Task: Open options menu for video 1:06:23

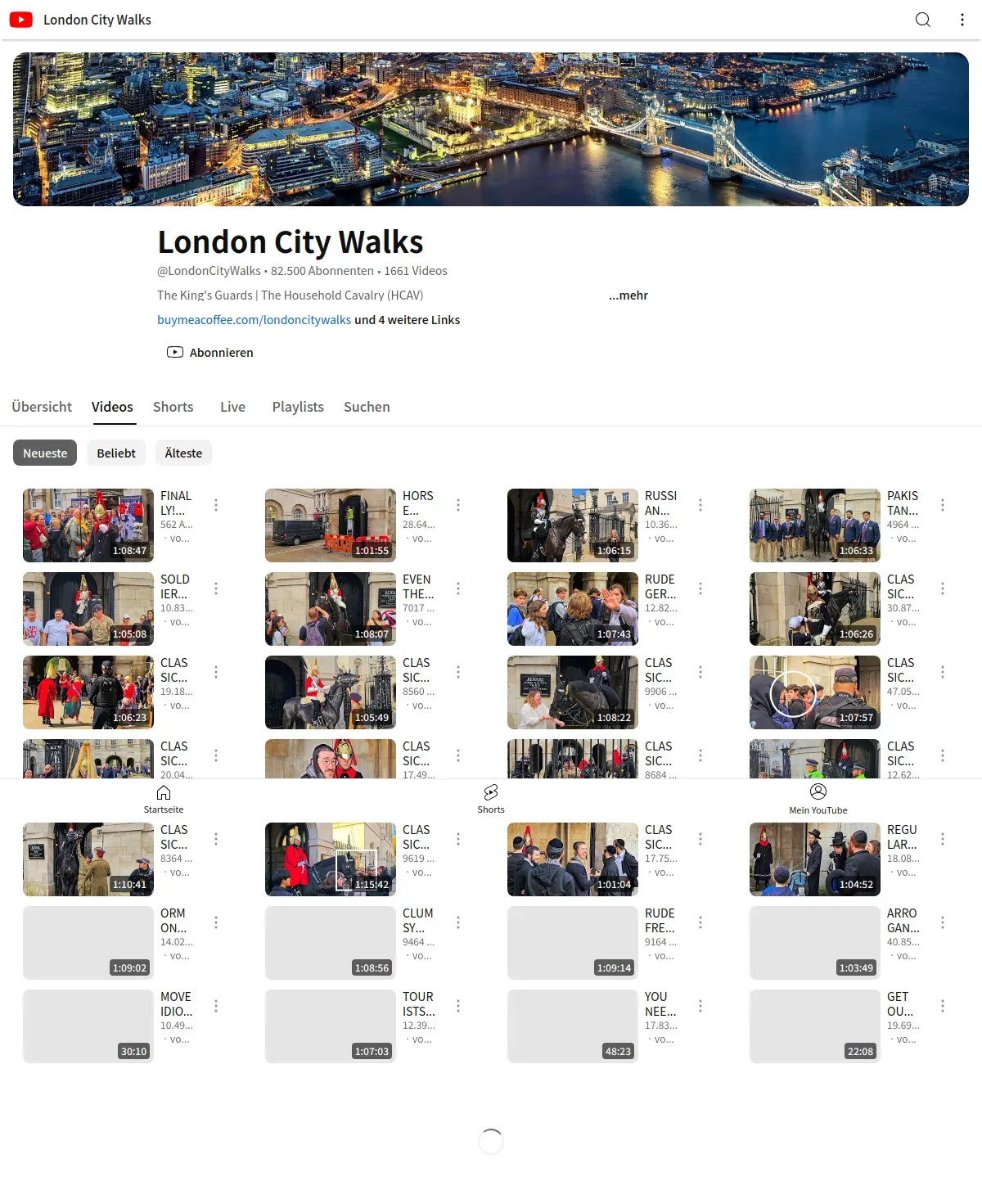Action: 216,672
